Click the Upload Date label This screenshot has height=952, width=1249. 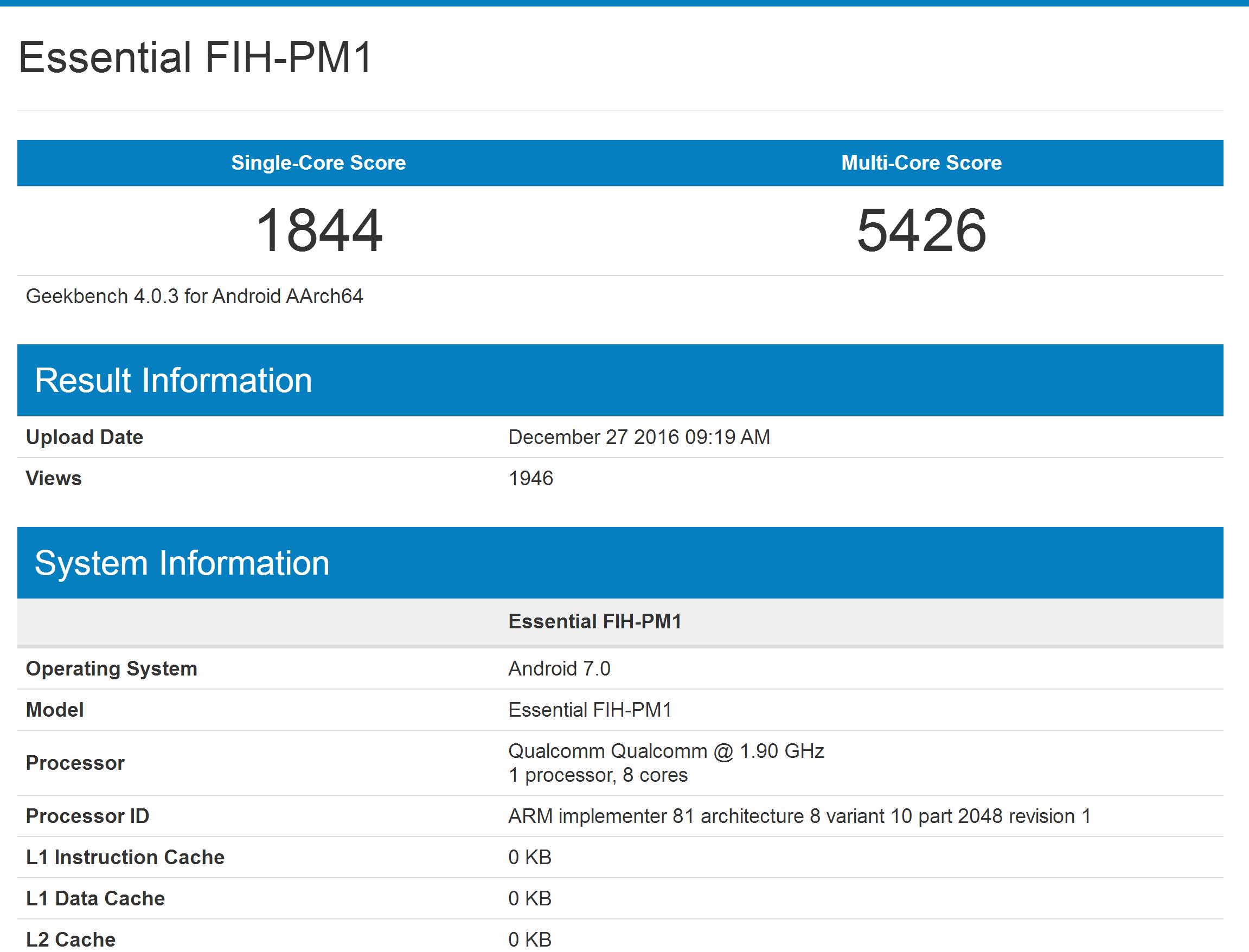(85, 437)
